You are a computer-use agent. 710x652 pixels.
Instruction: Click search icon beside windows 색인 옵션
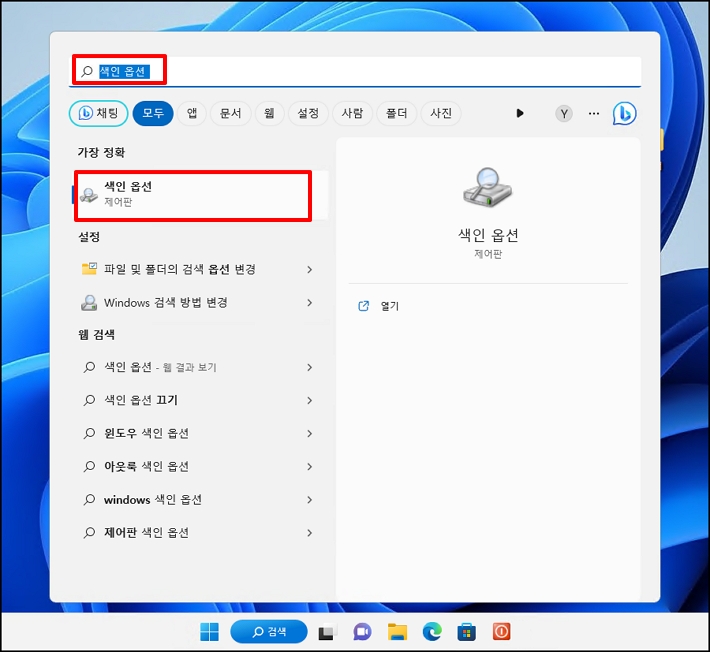click(x=89, y=500)
